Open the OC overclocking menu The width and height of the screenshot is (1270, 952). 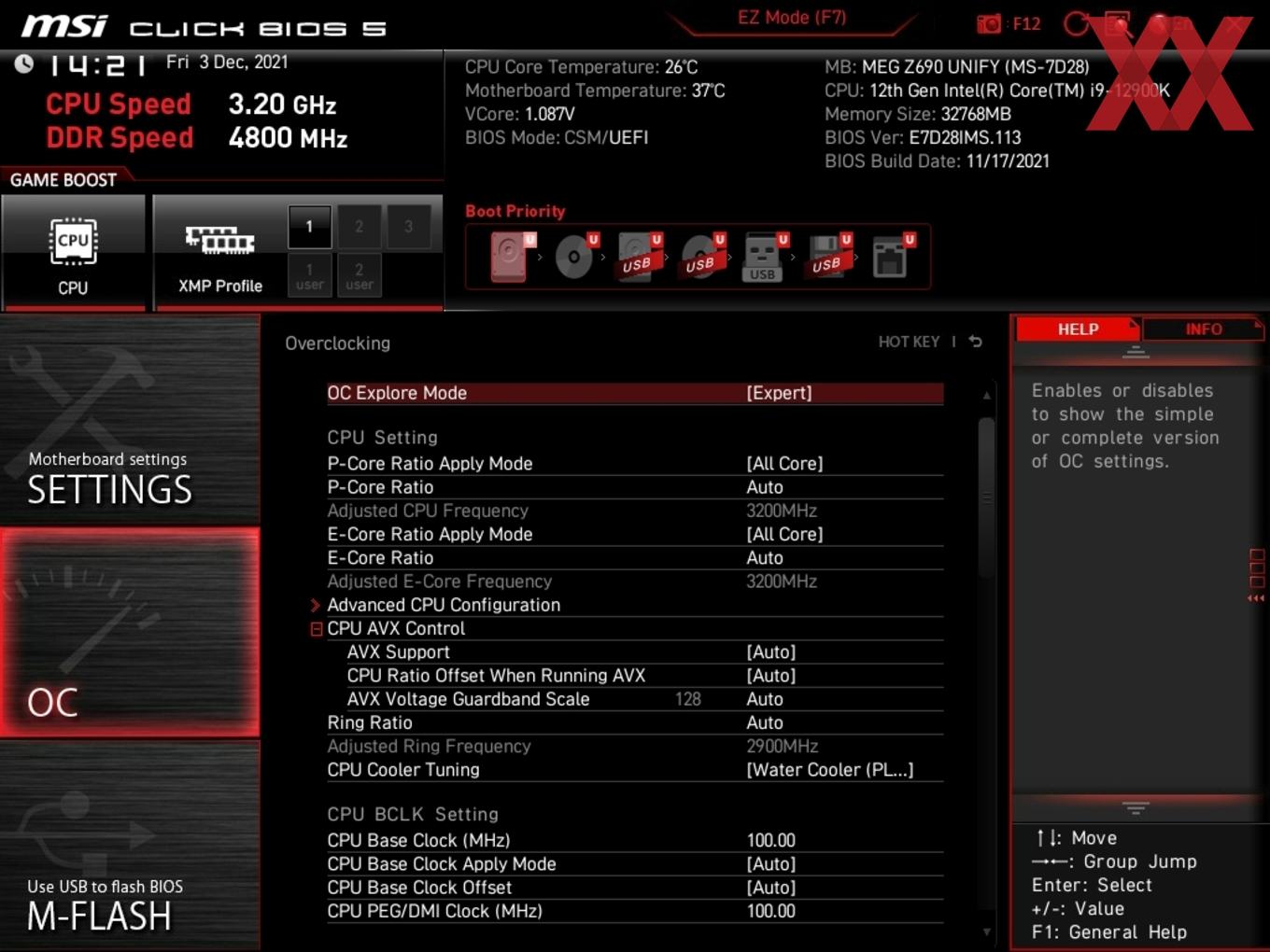click(130, 633)
